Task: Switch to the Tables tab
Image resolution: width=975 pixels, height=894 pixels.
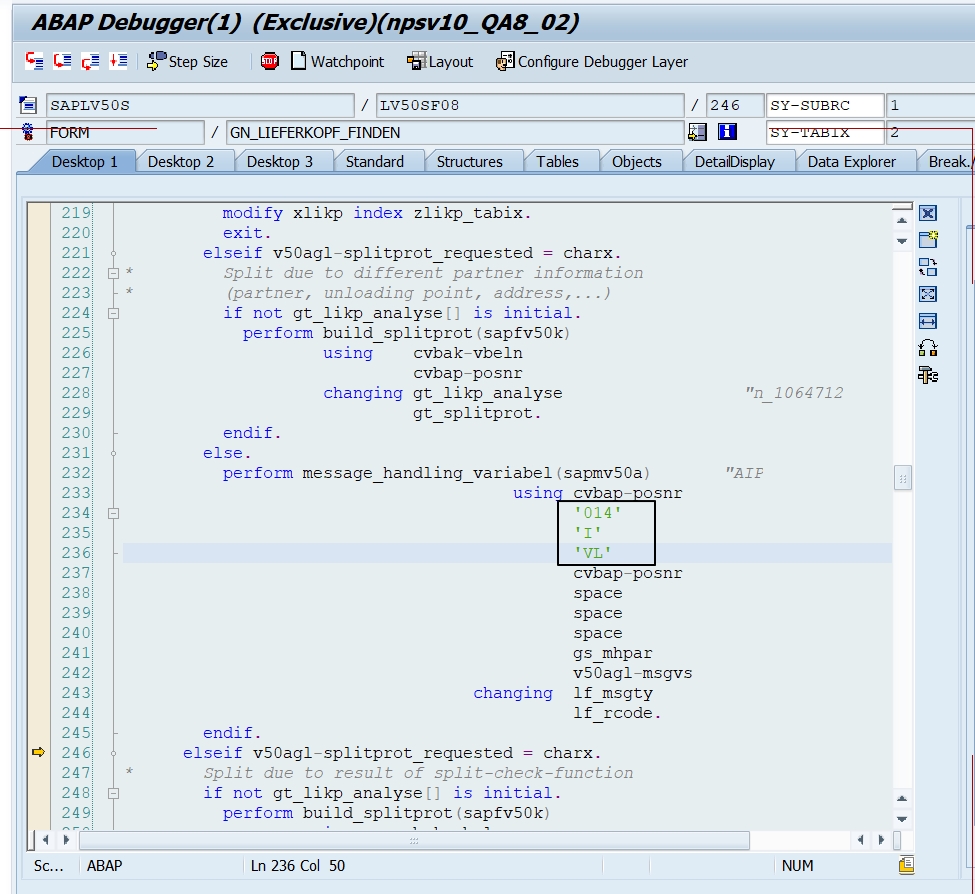Action: [558, 160]
